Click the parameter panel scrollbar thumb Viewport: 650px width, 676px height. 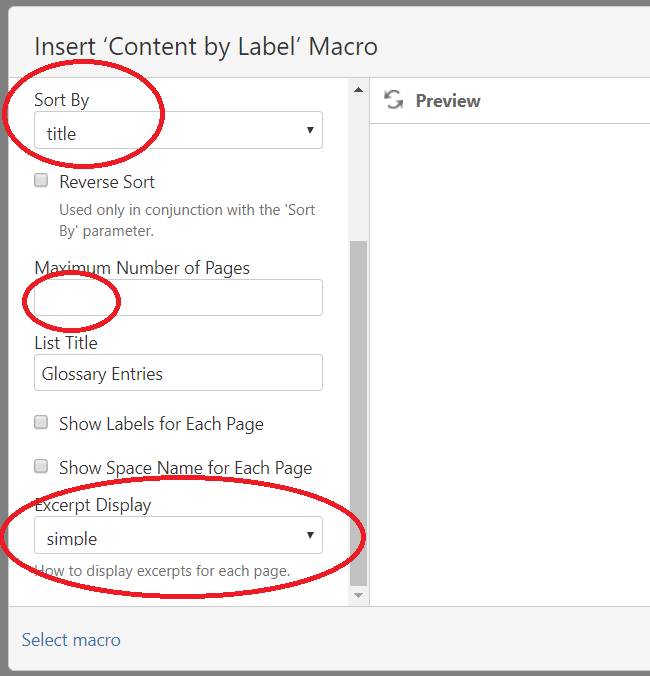(x=358, y=413)
